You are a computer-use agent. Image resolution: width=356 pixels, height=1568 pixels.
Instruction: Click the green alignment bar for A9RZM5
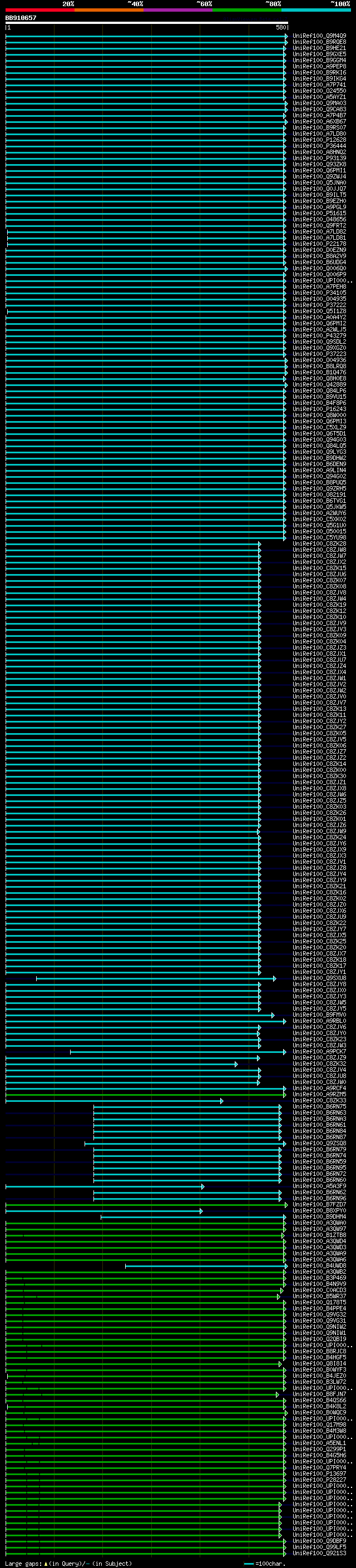[x=145, y=1095]
